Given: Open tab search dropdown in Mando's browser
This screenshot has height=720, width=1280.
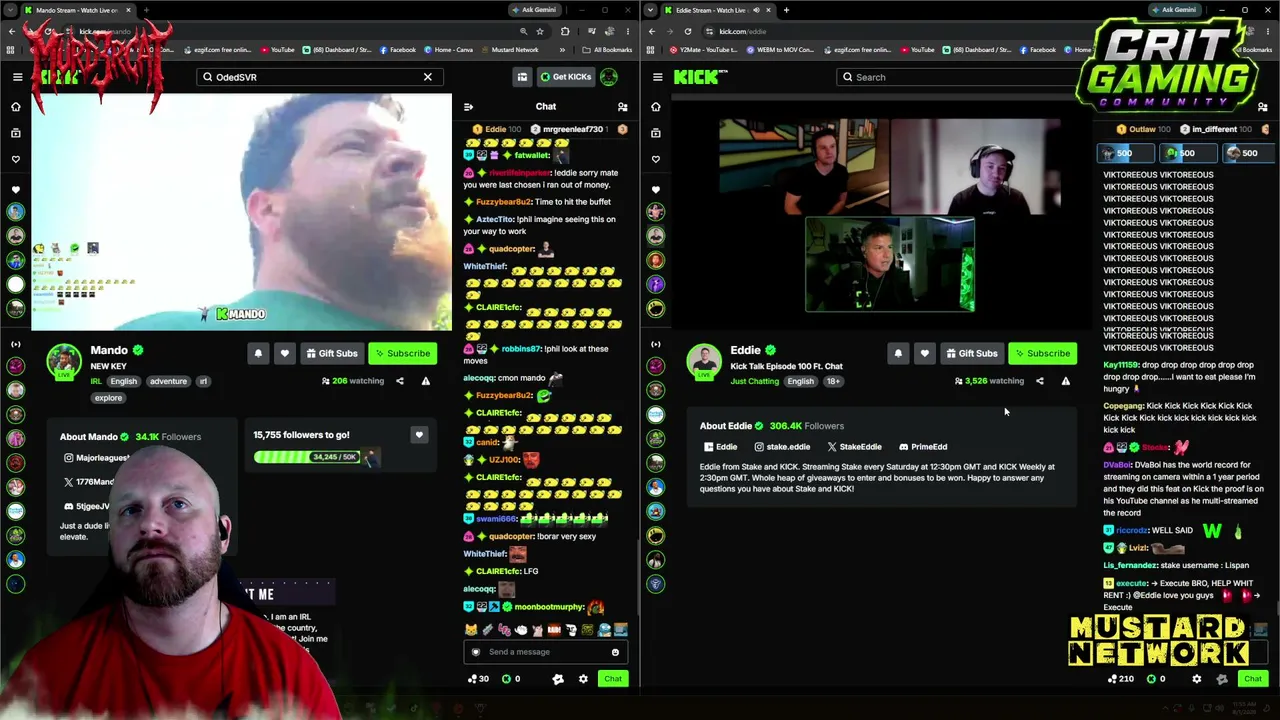Looking at the screenshot, I should coord(12,10).
